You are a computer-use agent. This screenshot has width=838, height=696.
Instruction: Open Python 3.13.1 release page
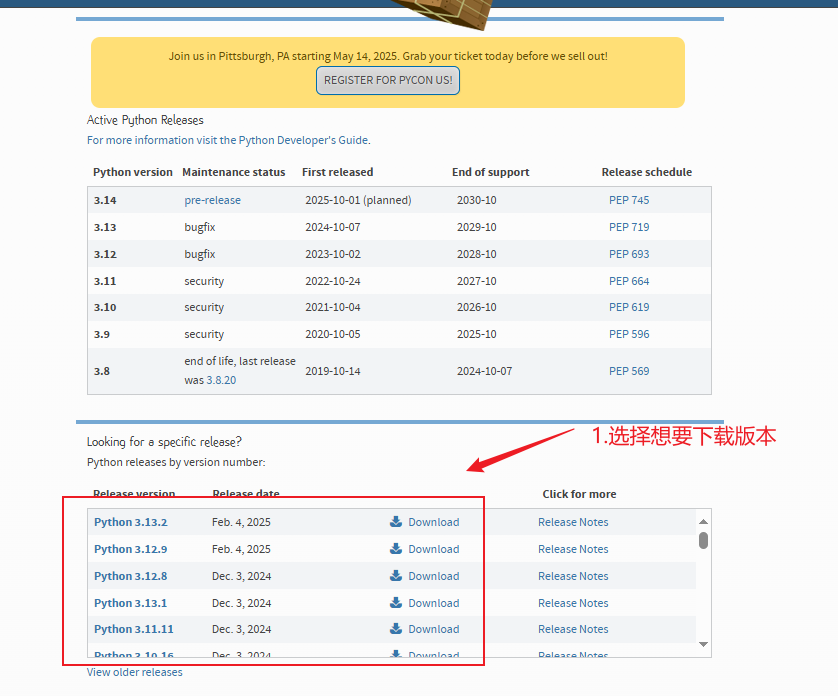(130, 603)
